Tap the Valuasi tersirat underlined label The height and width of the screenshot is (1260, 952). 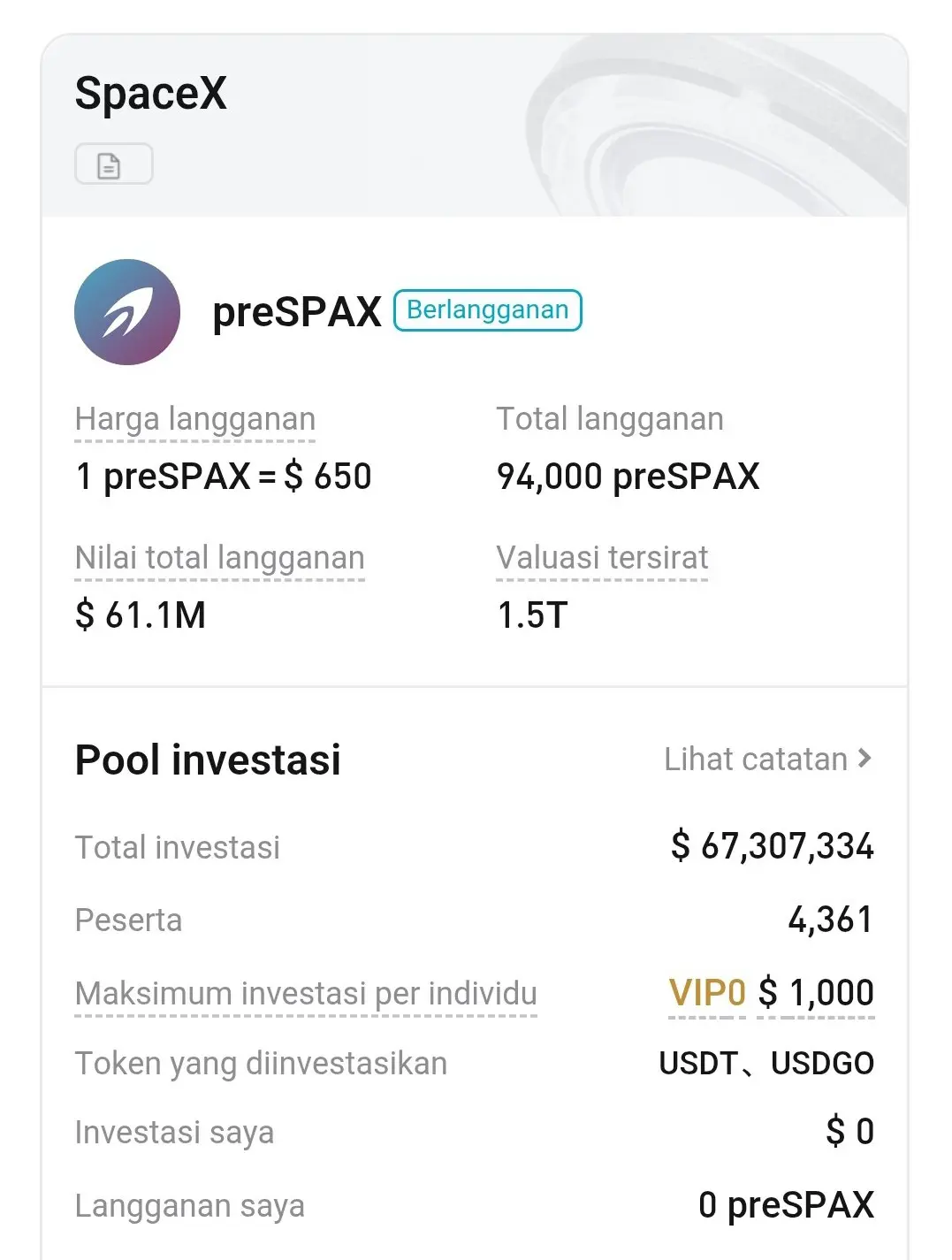coord(602,558)
